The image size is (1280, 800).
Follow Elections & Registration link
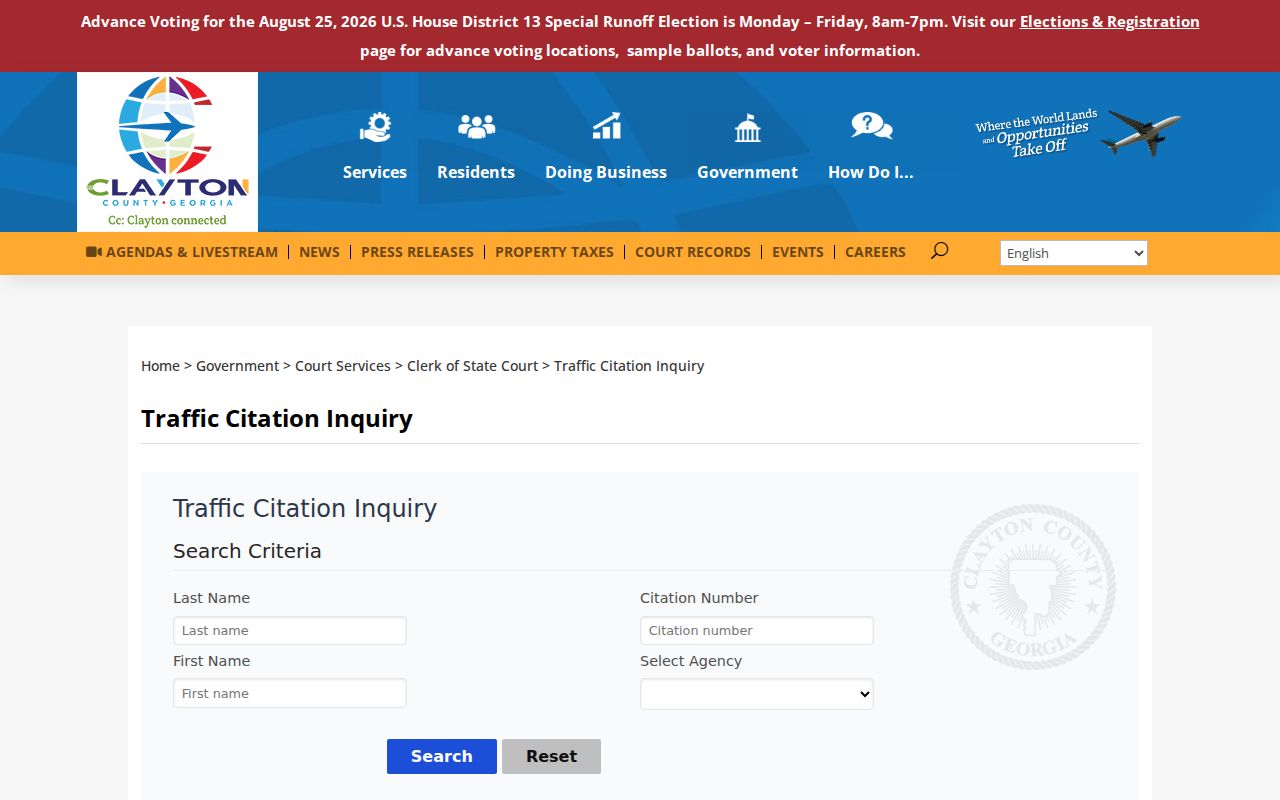tap(1109, 21)
